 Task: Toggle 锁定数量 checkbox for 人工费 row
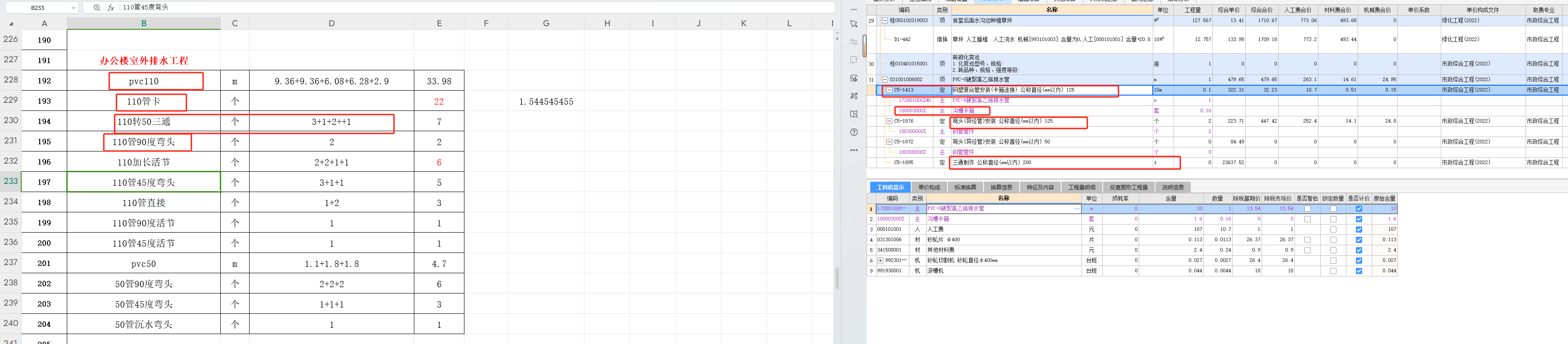click(1333, 230)
